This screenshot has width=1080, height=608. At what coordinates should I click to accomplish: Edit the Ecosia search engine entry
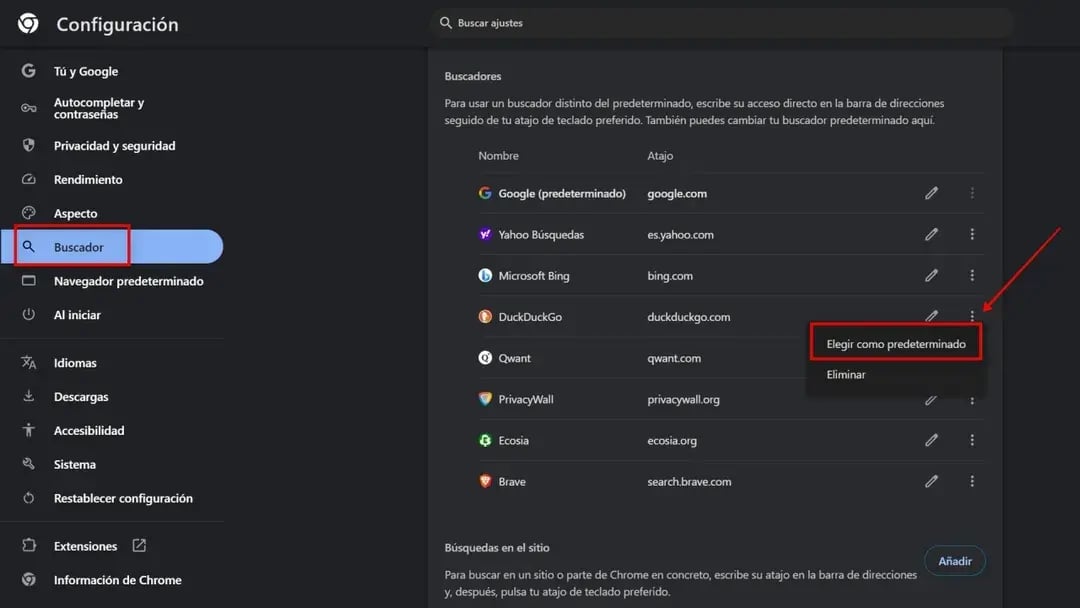931,439
